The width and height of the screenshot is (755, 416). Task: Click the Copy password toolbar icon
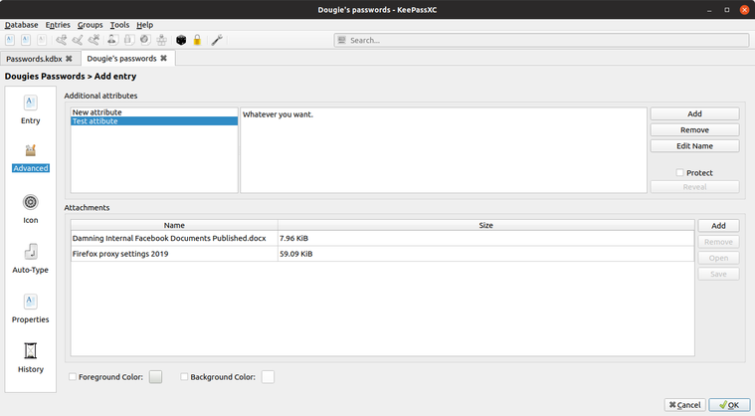pos(129,40)
